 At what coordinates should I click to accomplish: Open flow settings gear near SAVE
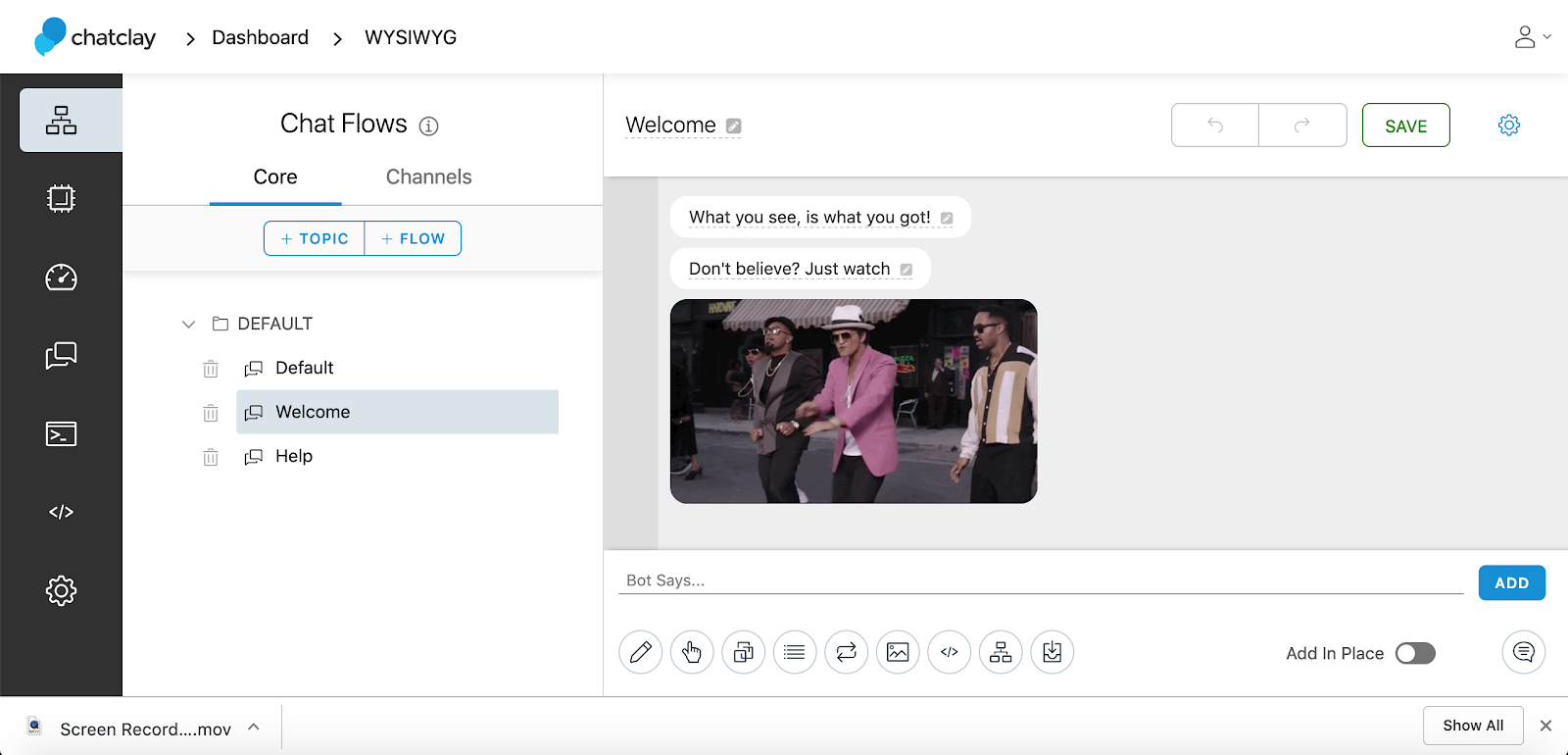click(x=1509, y=125)
